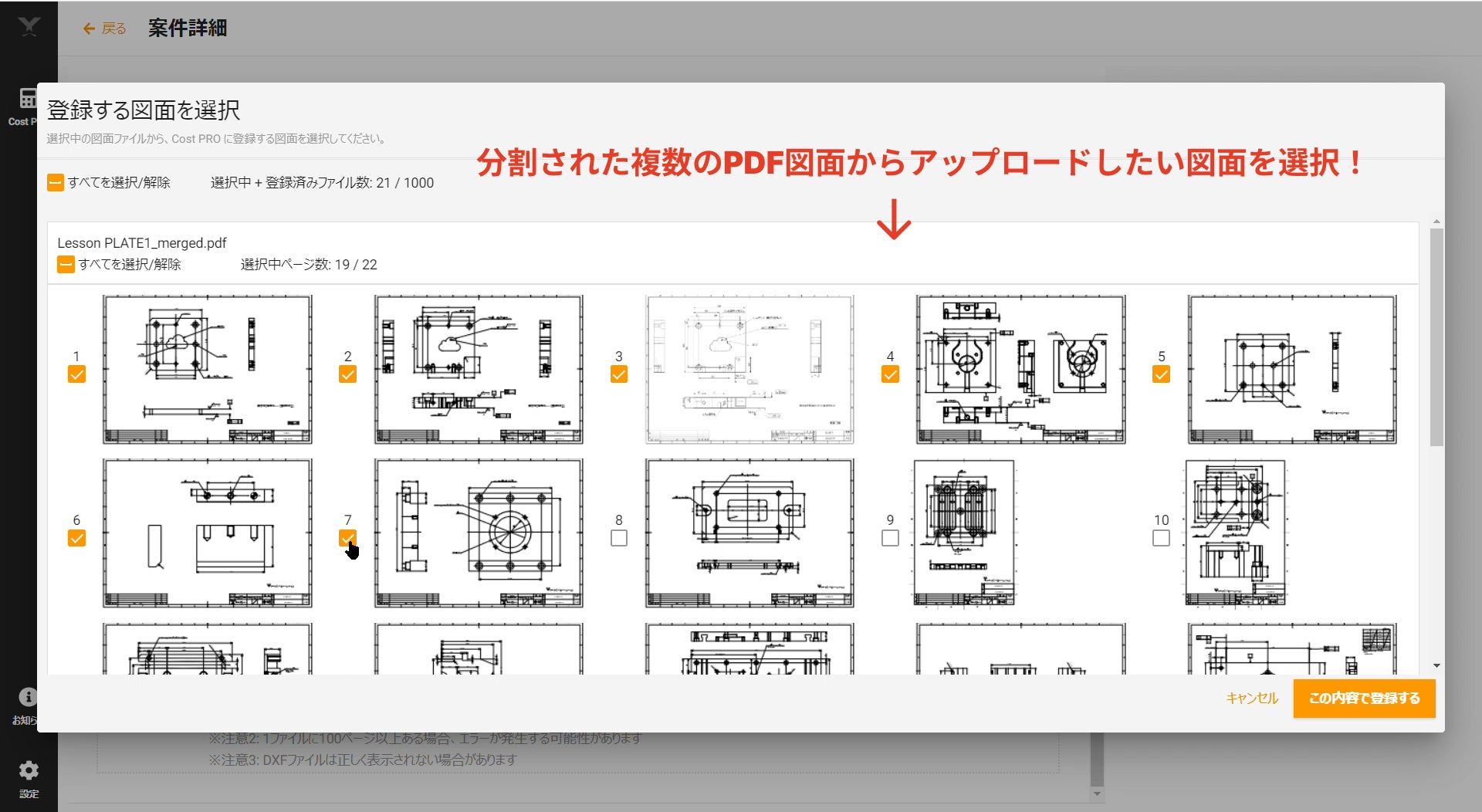This screenshot has width=1482, height=812.
Task: Open the notifications info icon
Action: coord(29,697)
